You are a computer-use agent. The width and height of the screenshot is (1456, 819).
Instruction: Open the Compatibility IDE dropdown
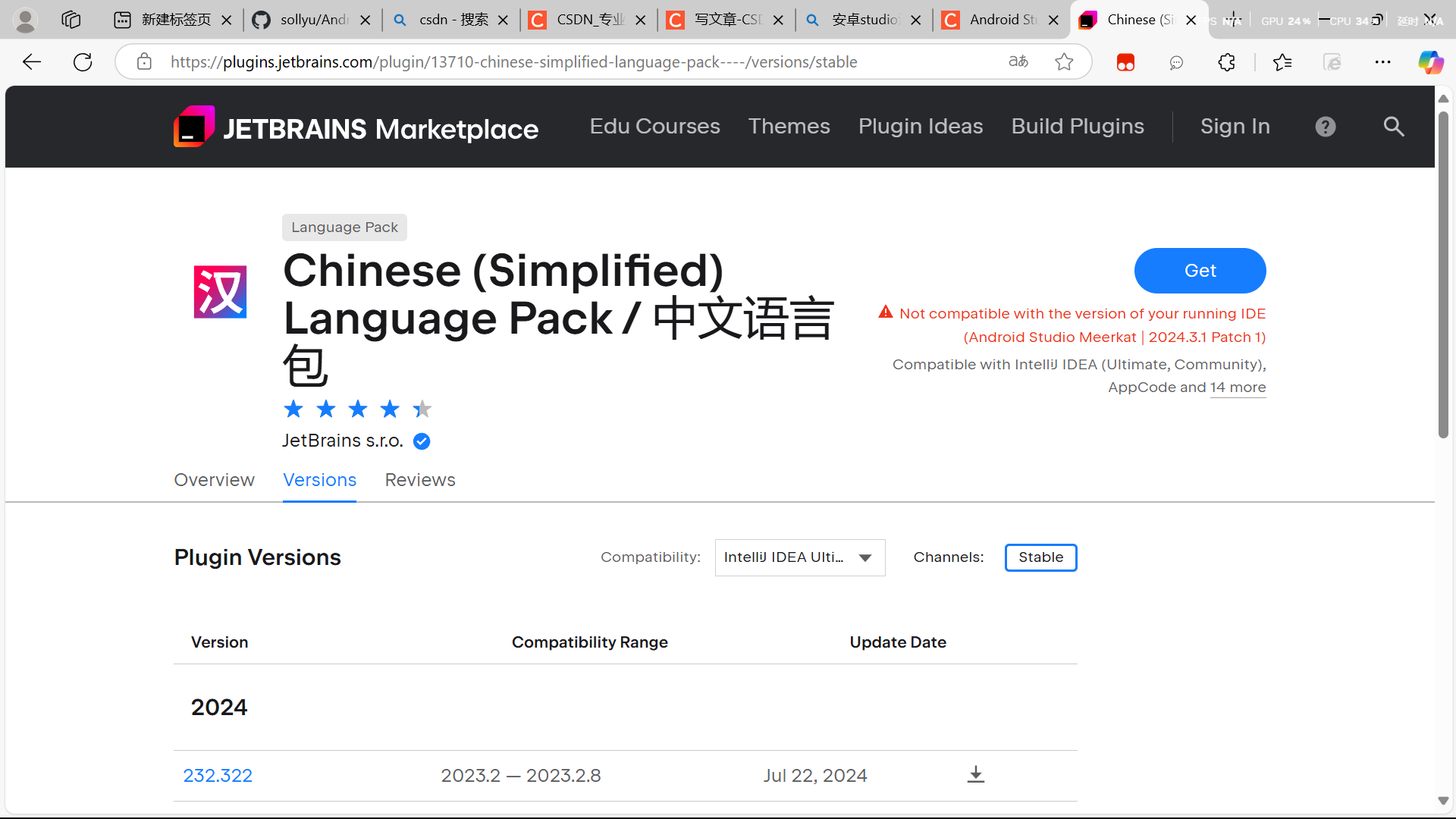pyautogui.click(x=799, y=557)
